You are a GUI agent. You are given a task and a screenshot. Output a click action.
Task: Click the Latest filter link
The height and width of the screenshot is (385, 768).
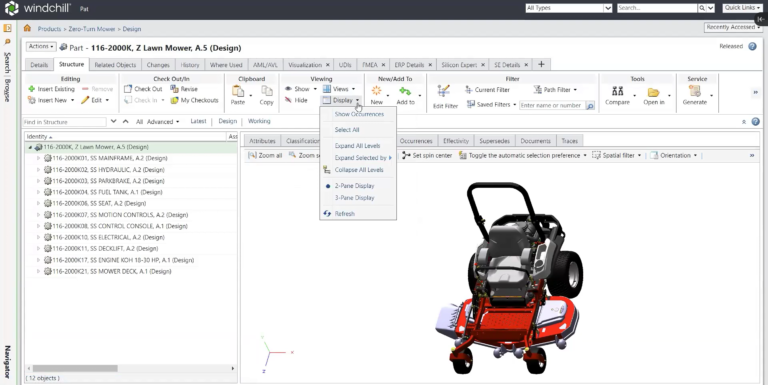coord(198,121)
